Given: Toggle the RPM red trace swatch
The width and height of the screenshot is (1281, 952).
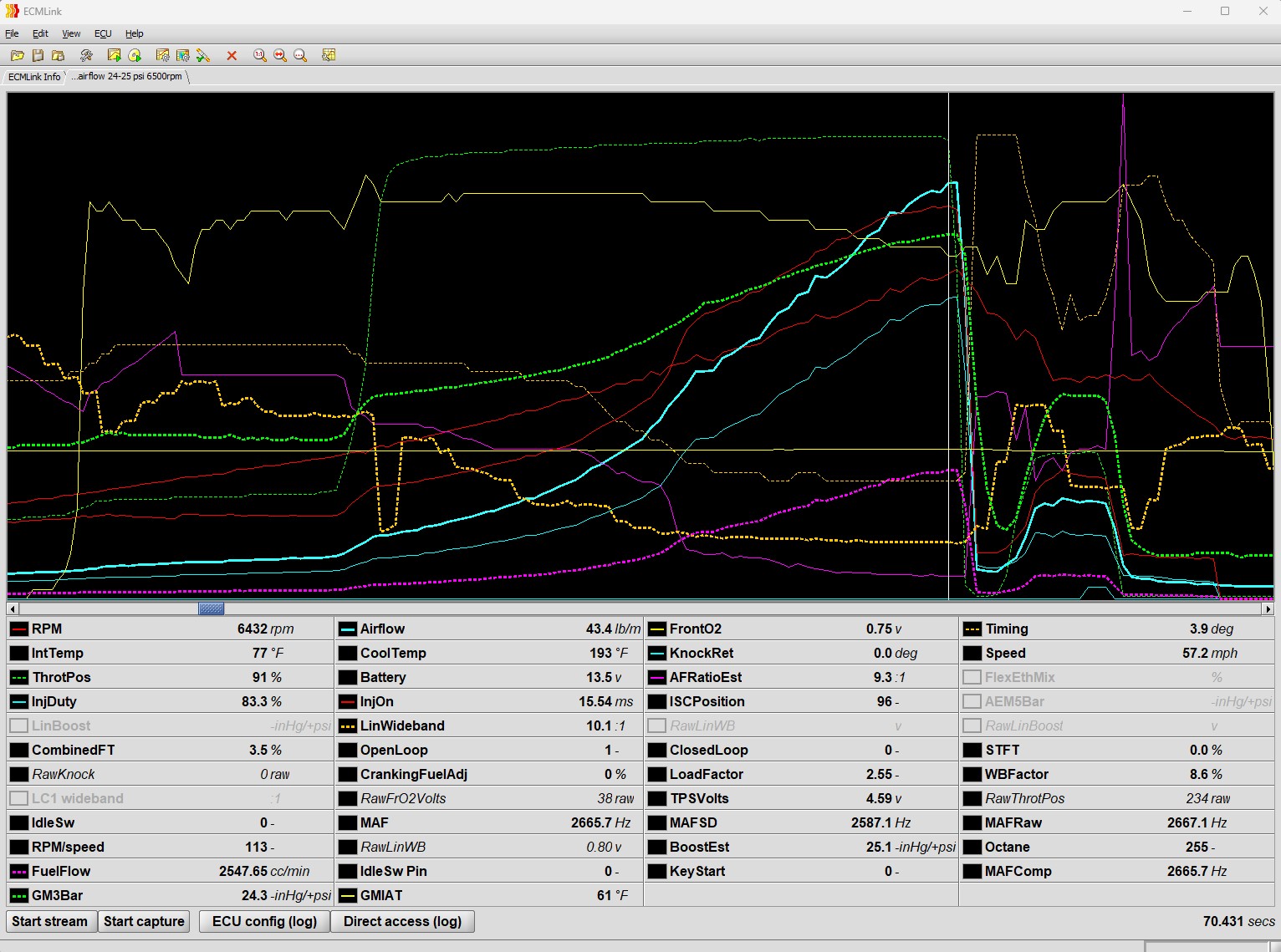Looking at the screenshot, I should (18, 629).
